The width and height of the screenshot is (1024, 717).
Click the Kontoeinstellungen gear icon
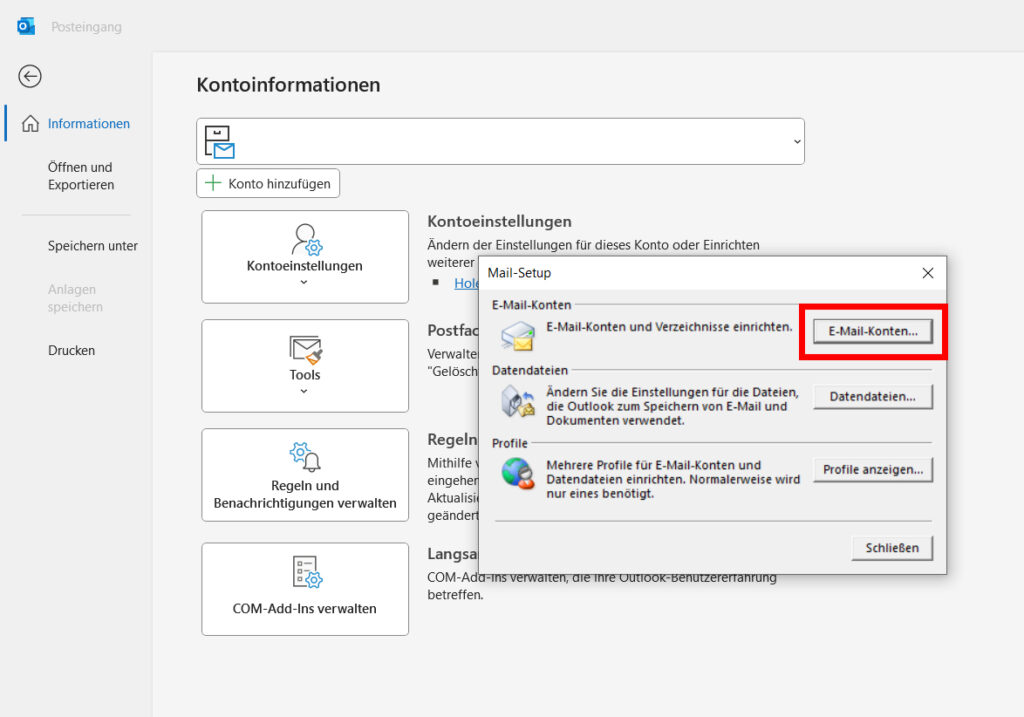click(305, 240)
